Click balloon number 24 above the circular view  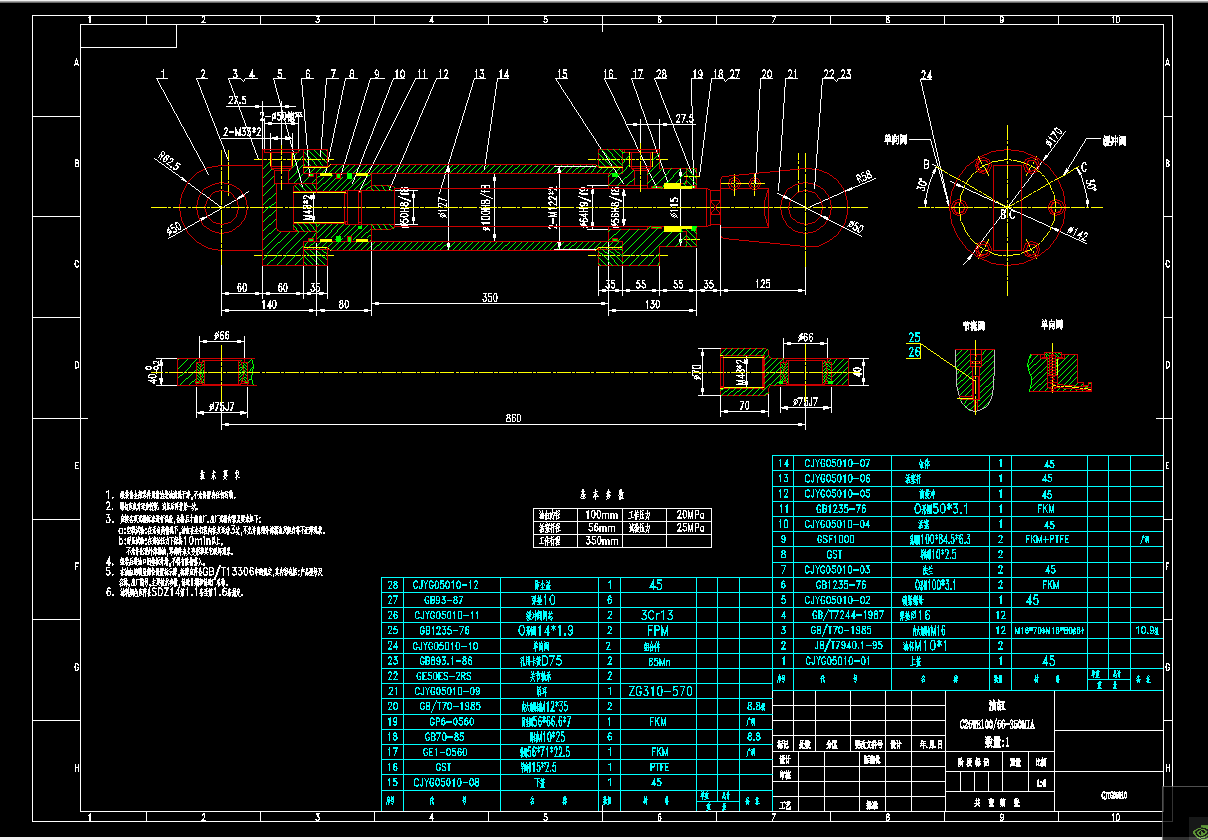pyautogui.click(x=926, y=75)
